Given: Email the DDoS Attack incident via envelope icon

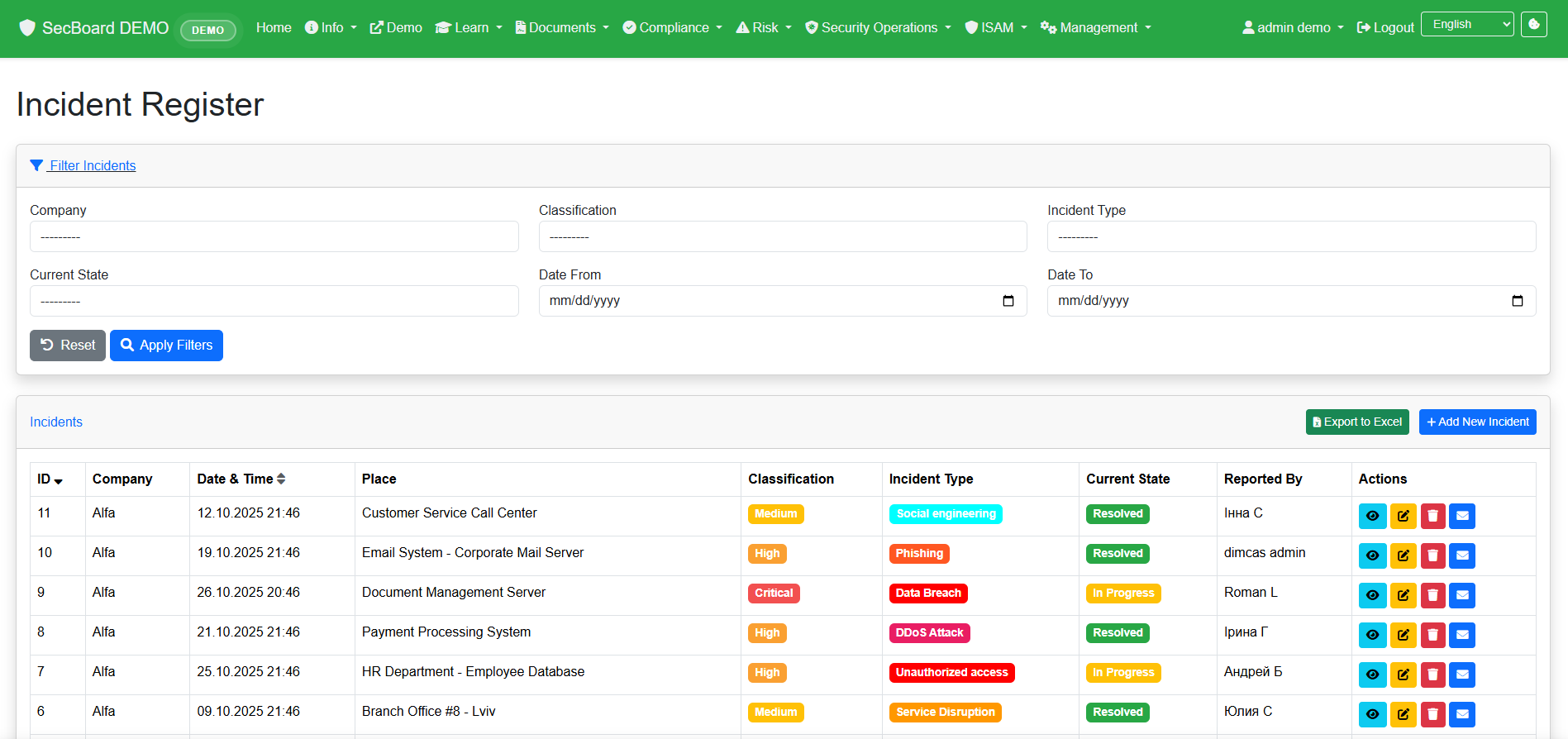Looking at the screenshot, I should [x=1462, y=635].
